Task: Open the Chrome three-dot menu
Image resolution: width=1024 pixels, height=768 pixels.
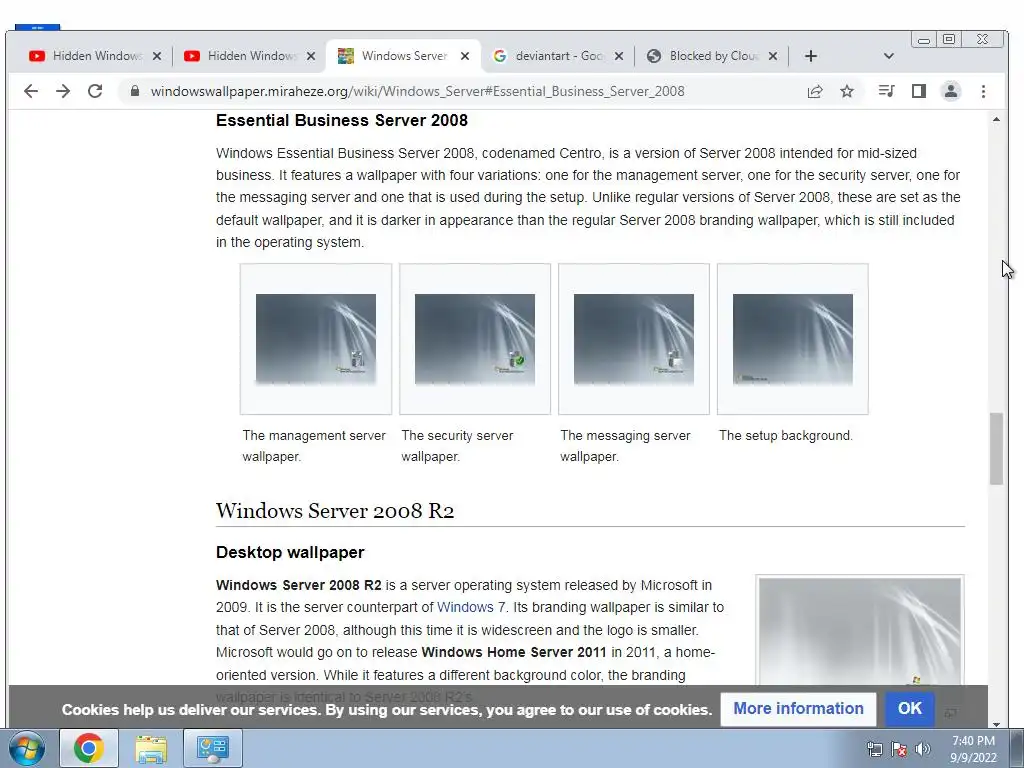Action: 984,91
